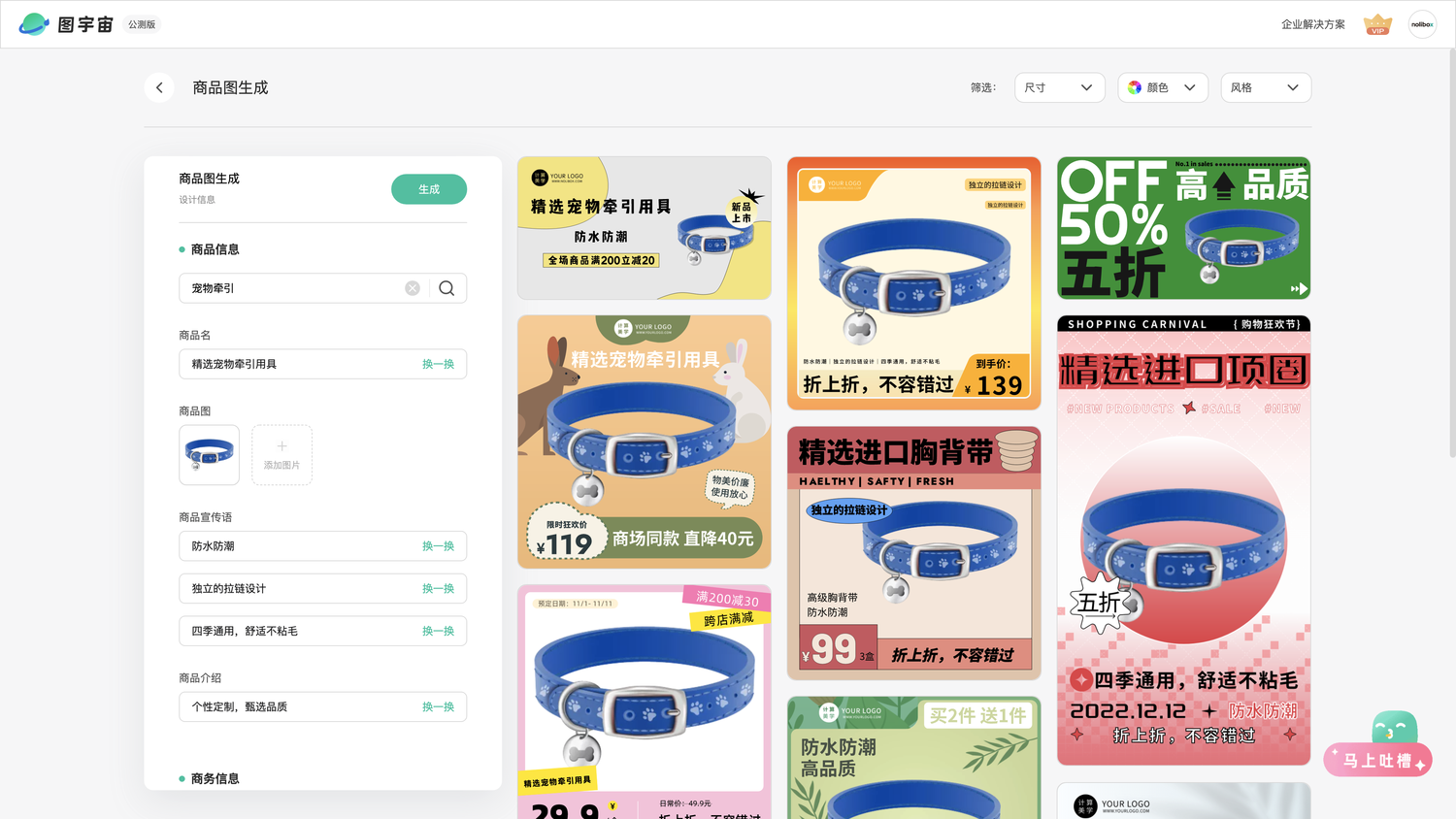Clear the 宠物牵引 search field
This screenshot has width=1456, height=819.
[413, 288]
